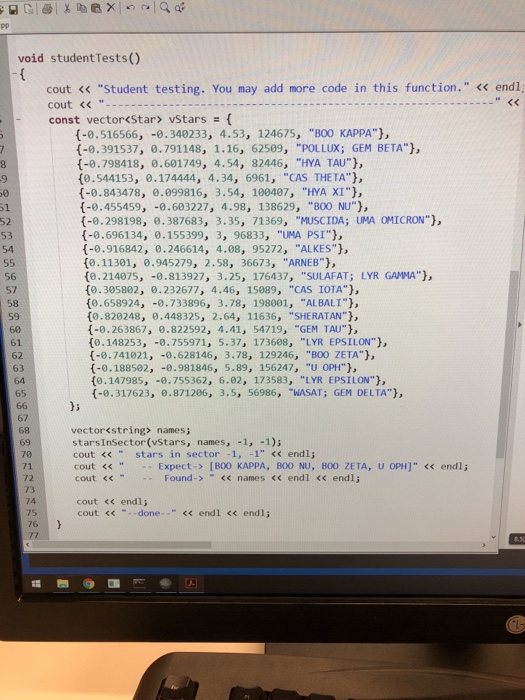Screen dimensions: 525x700
Task: Click the "UMA PSI" string
Action: (304, 235)
